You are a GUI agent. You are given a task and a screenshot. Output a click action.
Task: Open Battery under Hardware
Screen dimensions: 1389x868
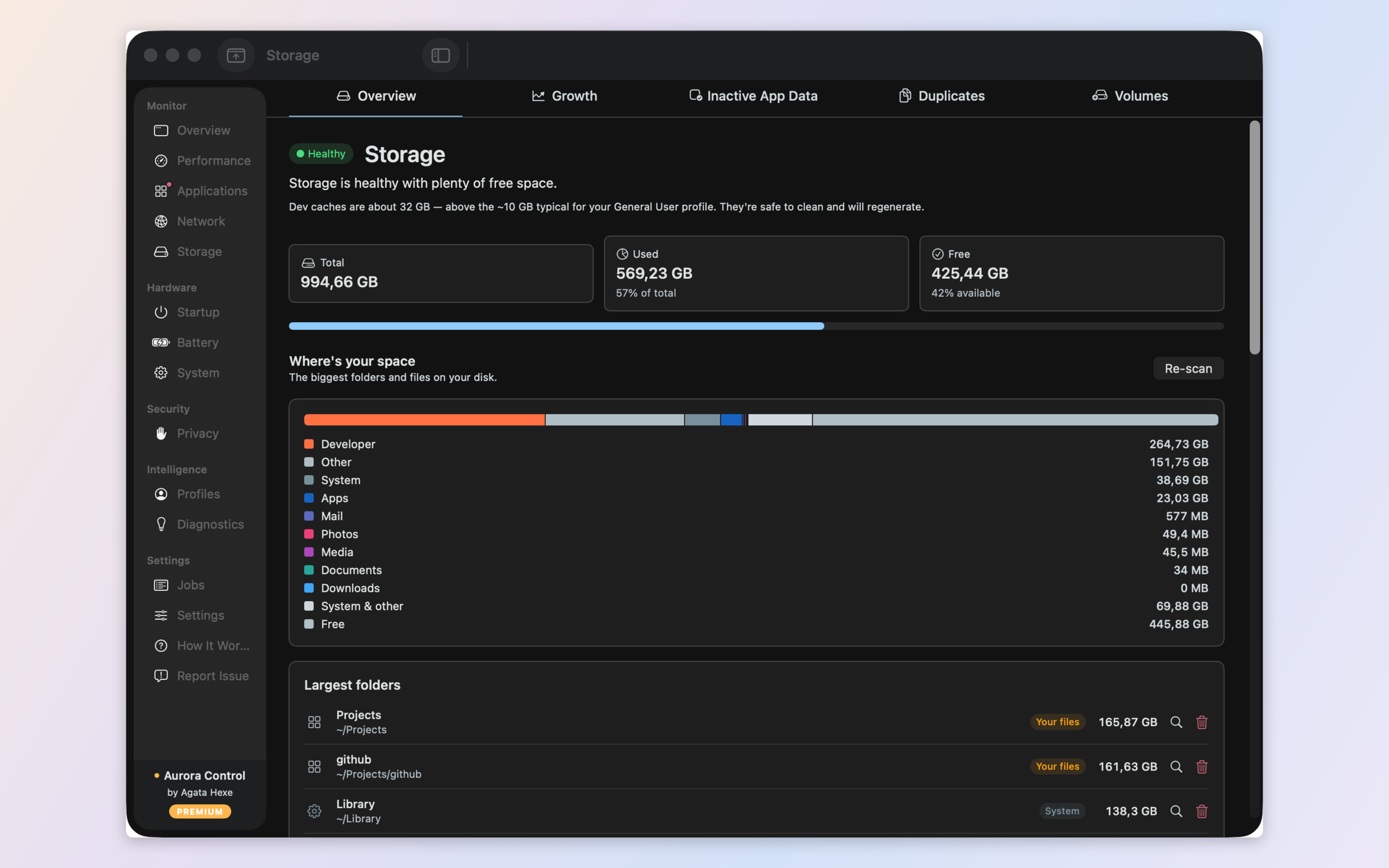(200, 343)
